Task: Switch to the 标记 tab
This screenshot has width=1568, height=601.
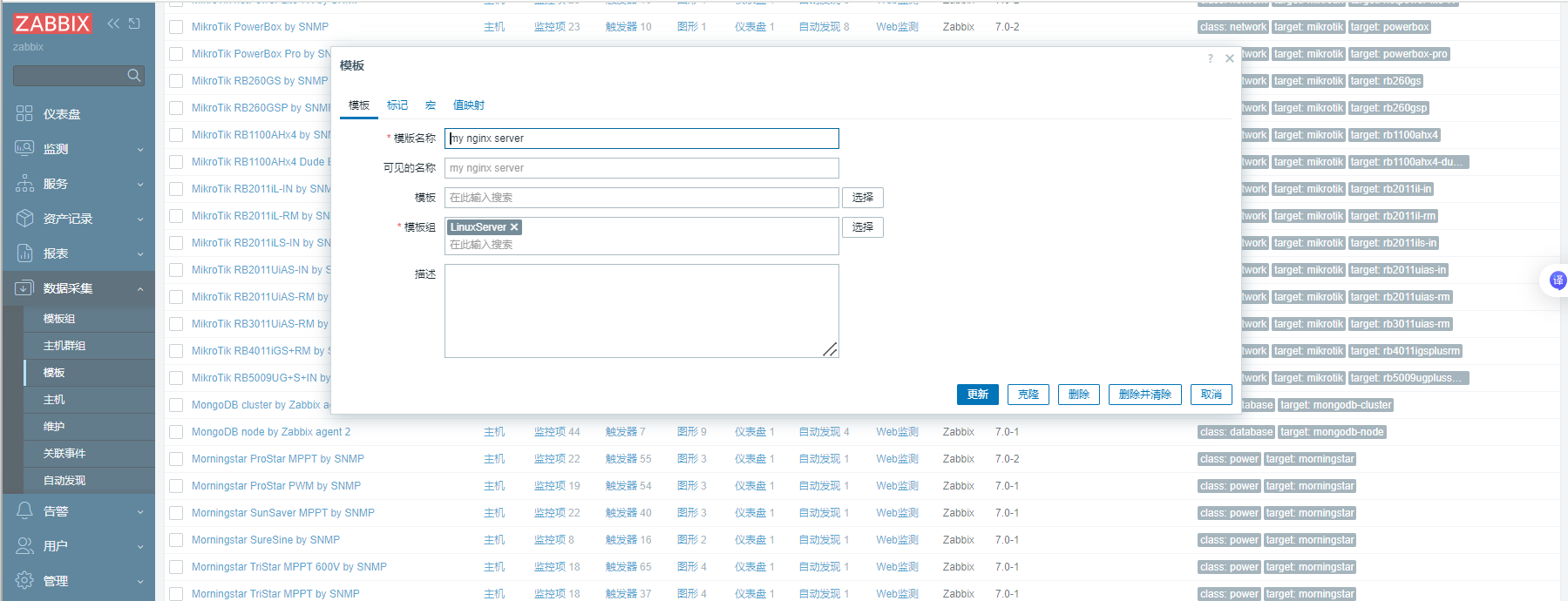Action: (397, 105)
